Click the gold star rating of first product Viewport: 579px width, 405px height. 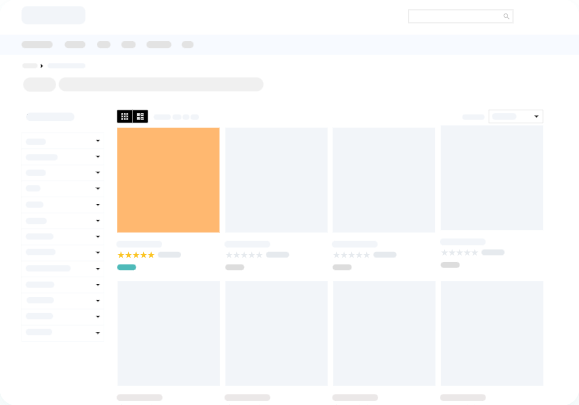[x=136, y=255]
